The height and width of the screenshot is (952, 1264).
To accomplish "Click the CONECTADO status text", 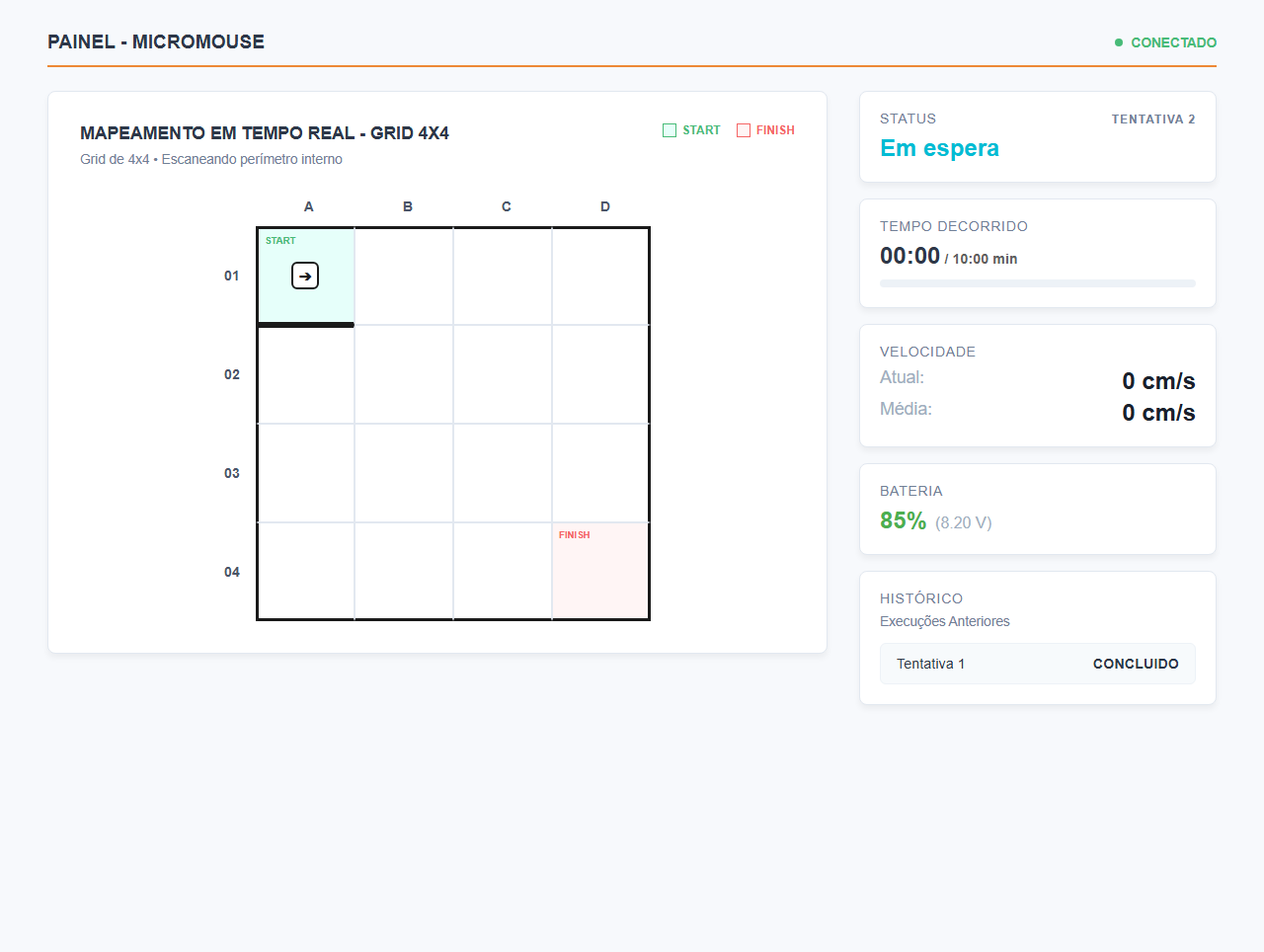I will 1173,42.
